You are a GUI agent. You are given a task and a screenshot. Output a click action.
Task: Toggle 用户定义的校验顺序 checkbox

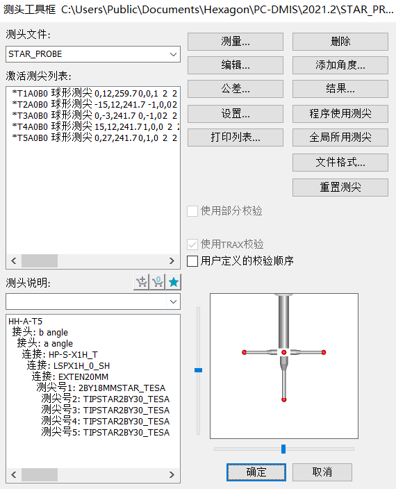coord(192,261)
